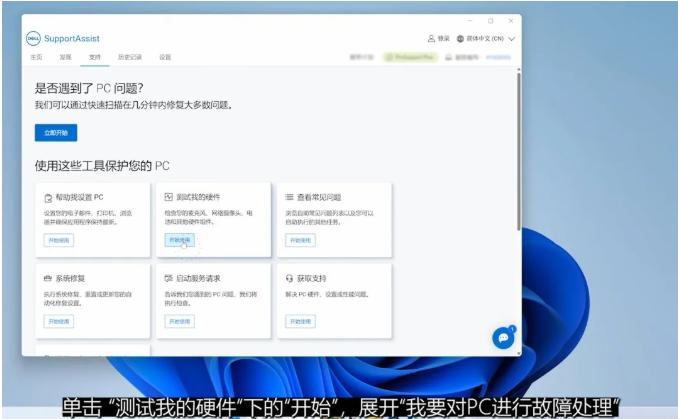The image size is (678, 419).
Task: Open the 主页 tab
Action: pos(36,57)
